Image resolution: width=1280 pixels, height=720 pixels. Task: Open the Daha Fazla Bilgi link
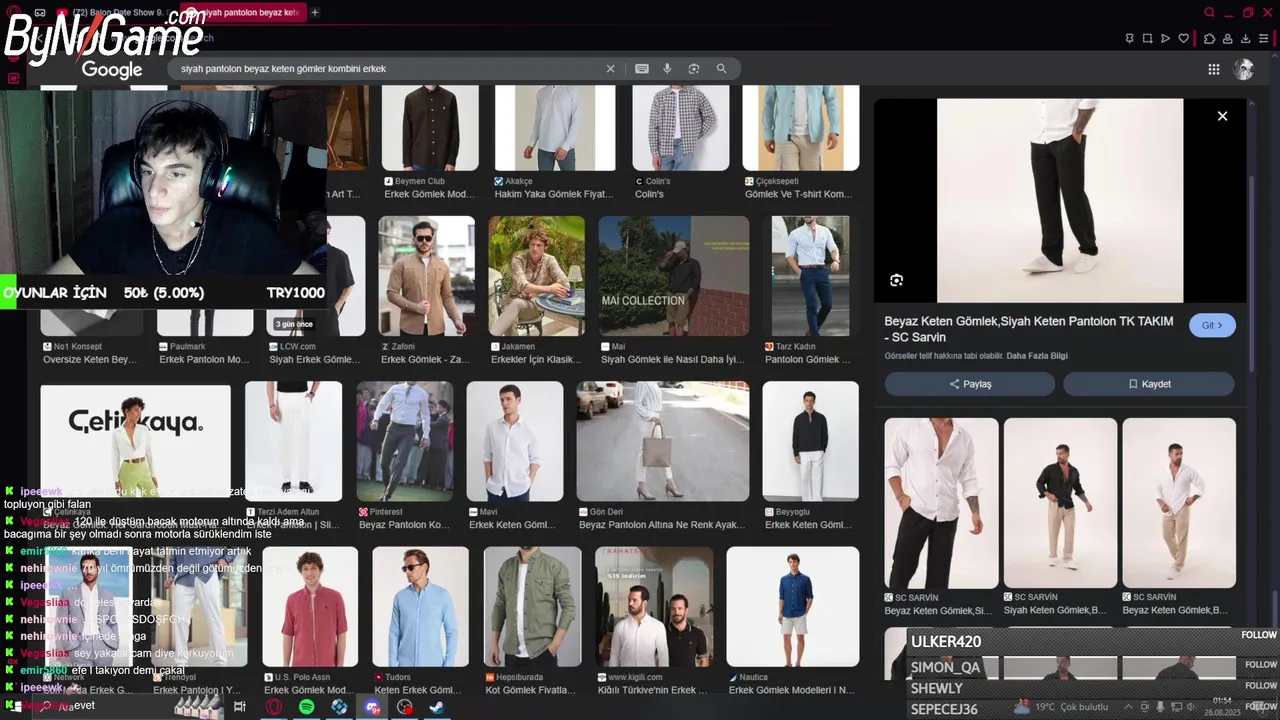pyautogui.click(x=1037, y=356)
